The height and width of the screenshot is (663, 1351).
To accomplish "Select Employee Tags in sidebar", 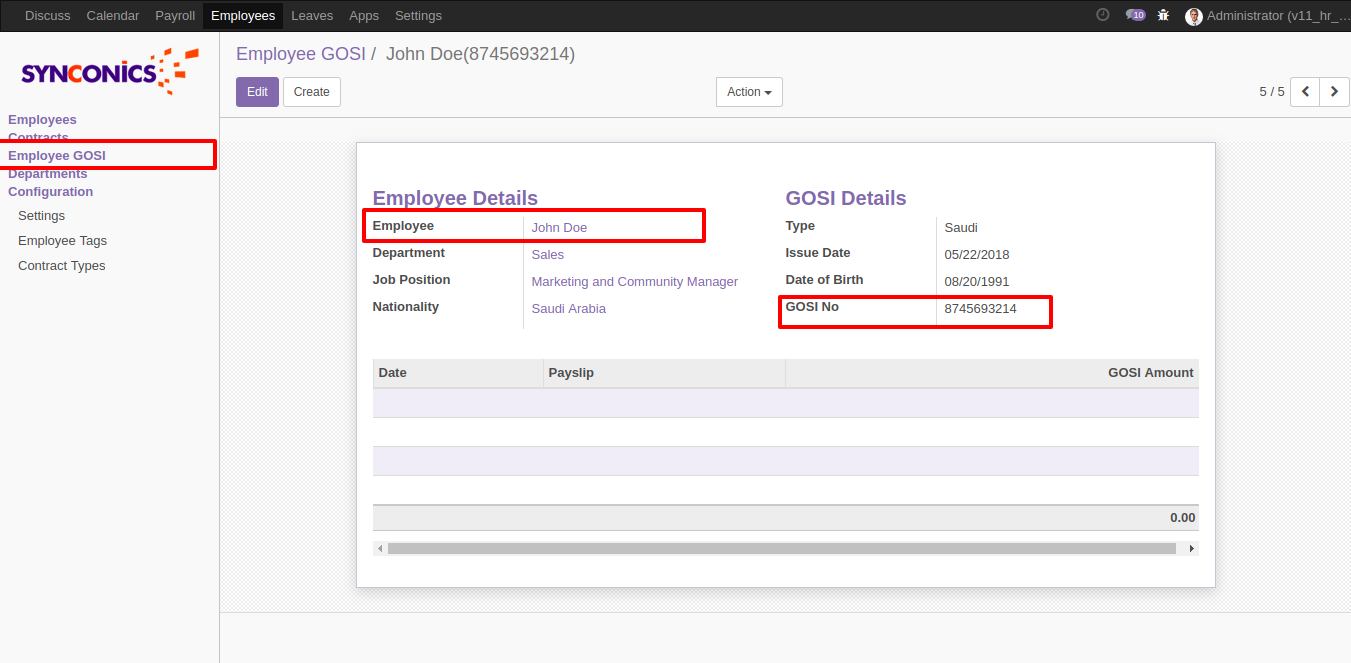I will (62, 241).
